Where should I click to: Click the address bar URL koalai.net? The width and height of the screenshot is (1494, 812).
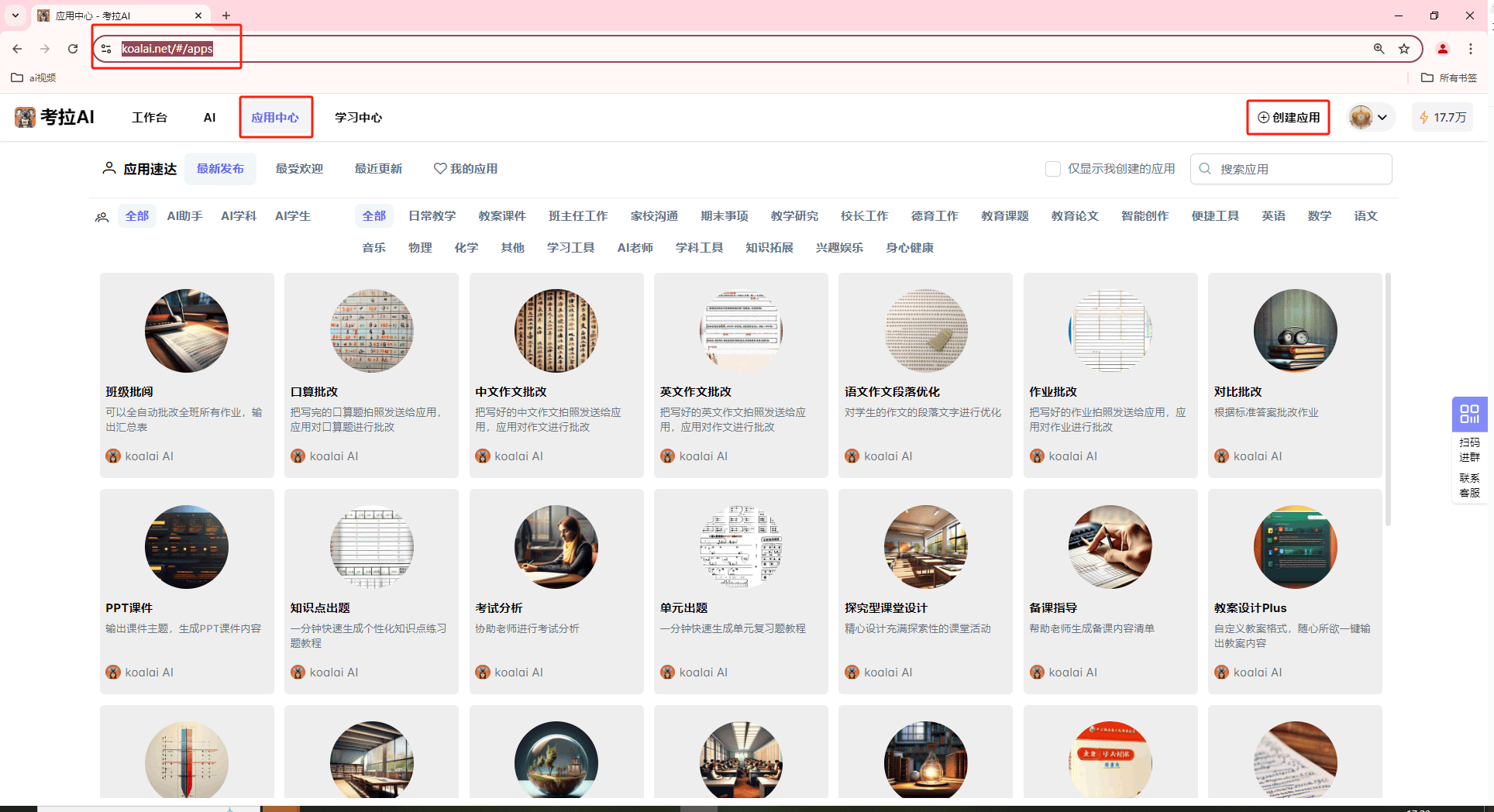[x=167, y=49]
